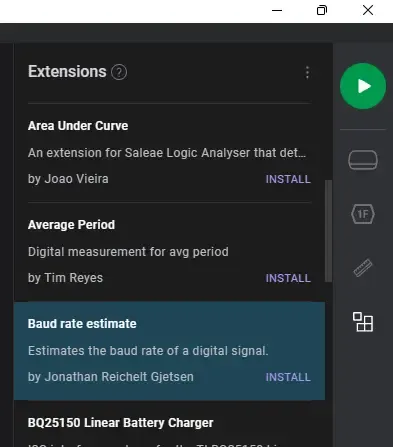Click author 'by Jonathan Reichelt Gjetsen'

click(x=111, y=377)
